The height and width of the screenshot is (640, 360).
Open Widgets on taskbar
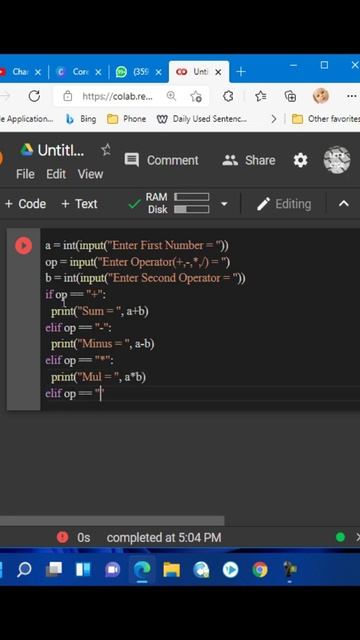pos(83,569)
